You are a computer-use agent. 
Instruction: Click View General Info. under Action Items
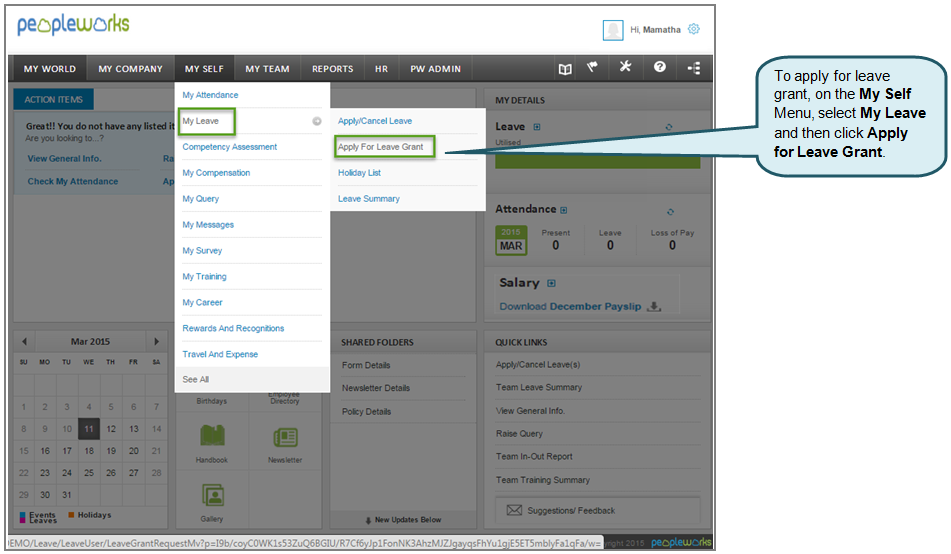point(64,158)
